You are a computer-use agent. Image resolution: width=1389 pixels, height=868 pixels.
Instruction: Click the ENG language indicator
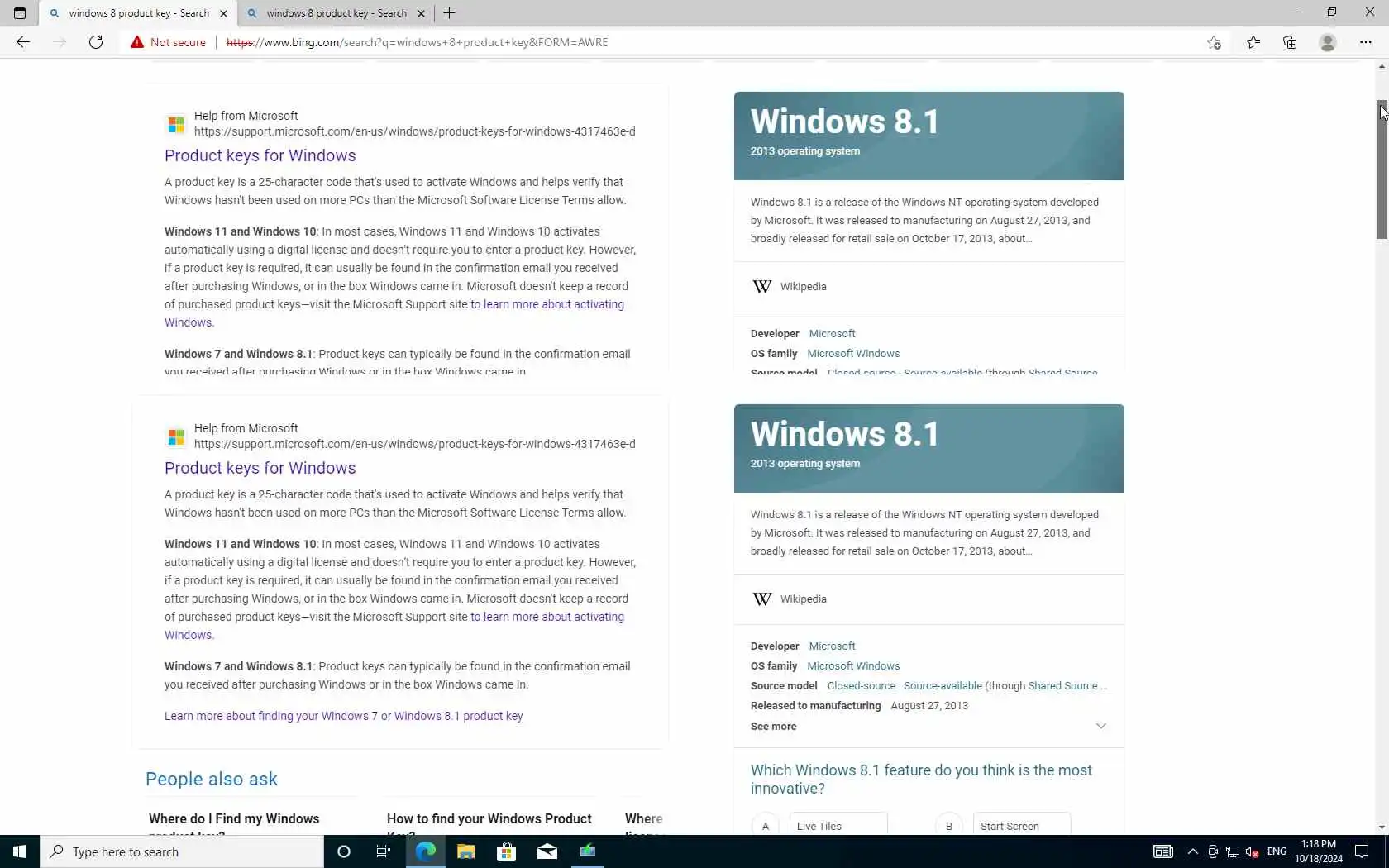[x=1277, y=851]
